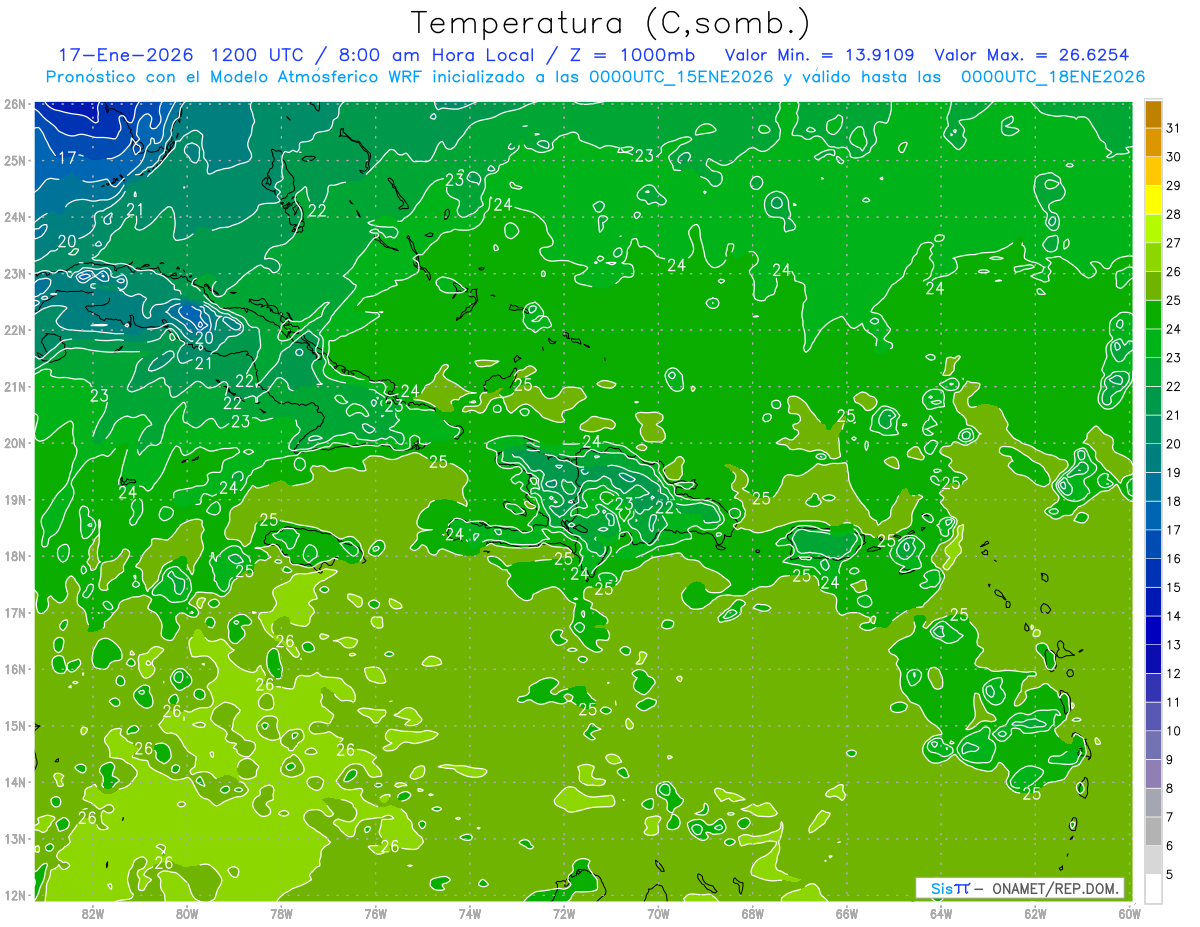Image resolution: width=1200 pixels, height=927 pixels.
Task: Click the "17" contour label near 25N
Action: click(67, 157)
